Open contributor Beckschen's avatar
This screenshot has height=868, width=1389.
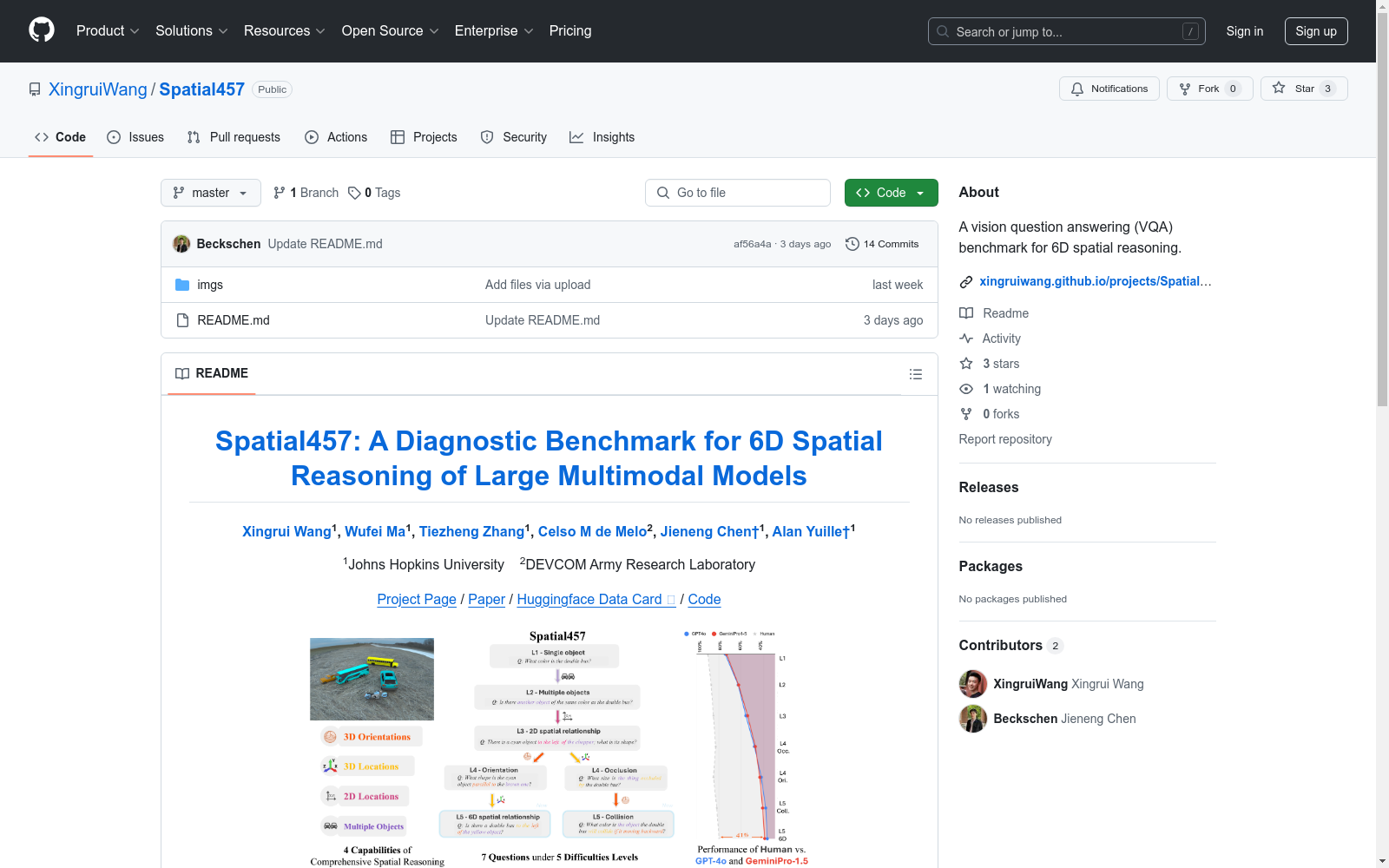click(973, 719)
